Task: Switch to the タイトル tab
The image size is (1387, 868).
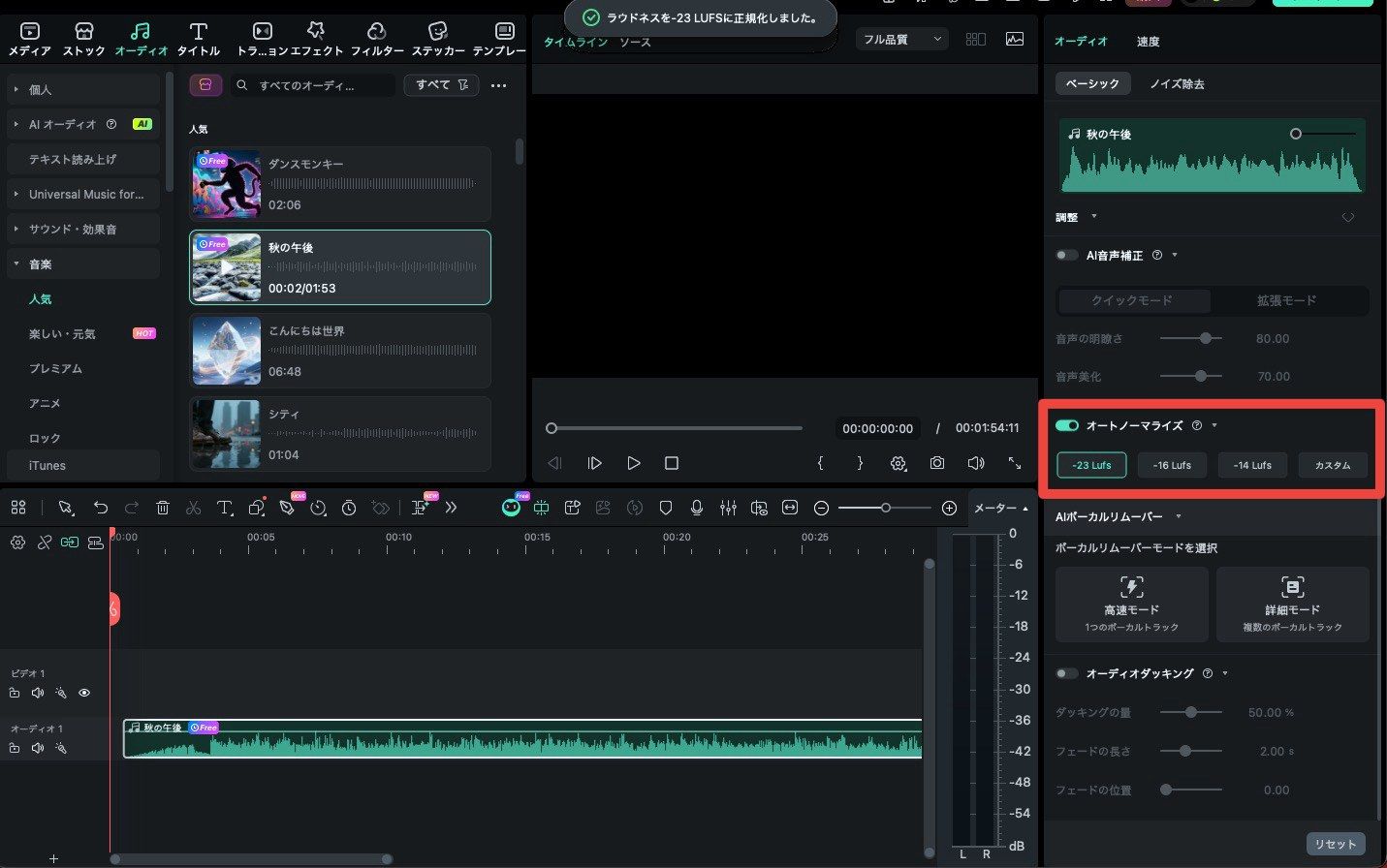Action: coord(198,40)
